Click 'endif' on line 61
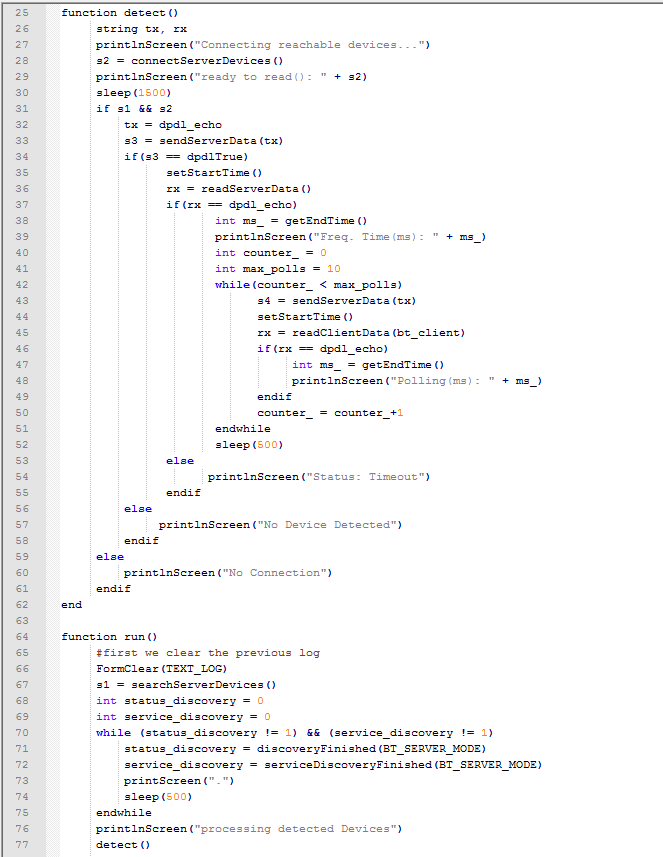The height and width of the screenshot is (857, 663). tap(113, 589)
